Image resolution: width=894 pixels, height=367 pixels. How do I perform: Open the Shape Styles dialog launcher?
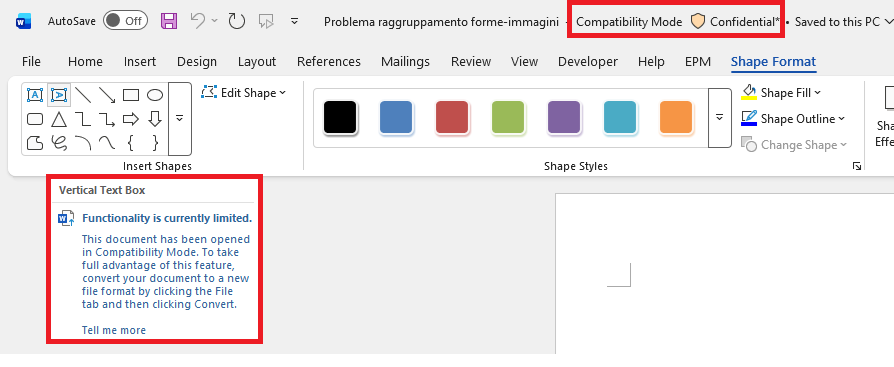pos(856,166)
